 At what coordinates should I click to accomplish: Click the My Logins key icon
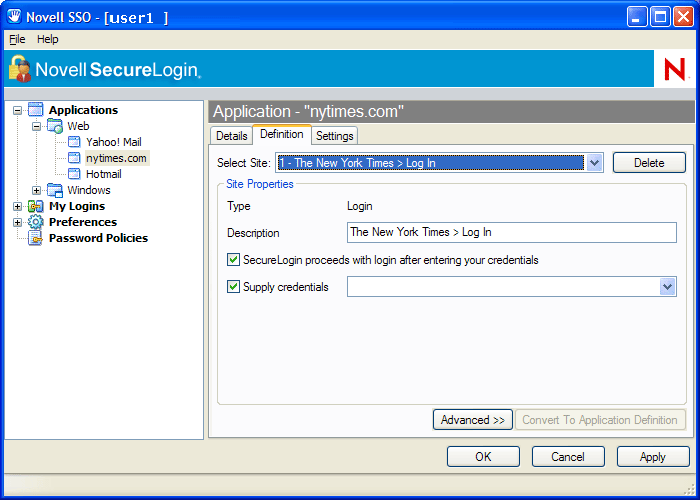point(36,206)
